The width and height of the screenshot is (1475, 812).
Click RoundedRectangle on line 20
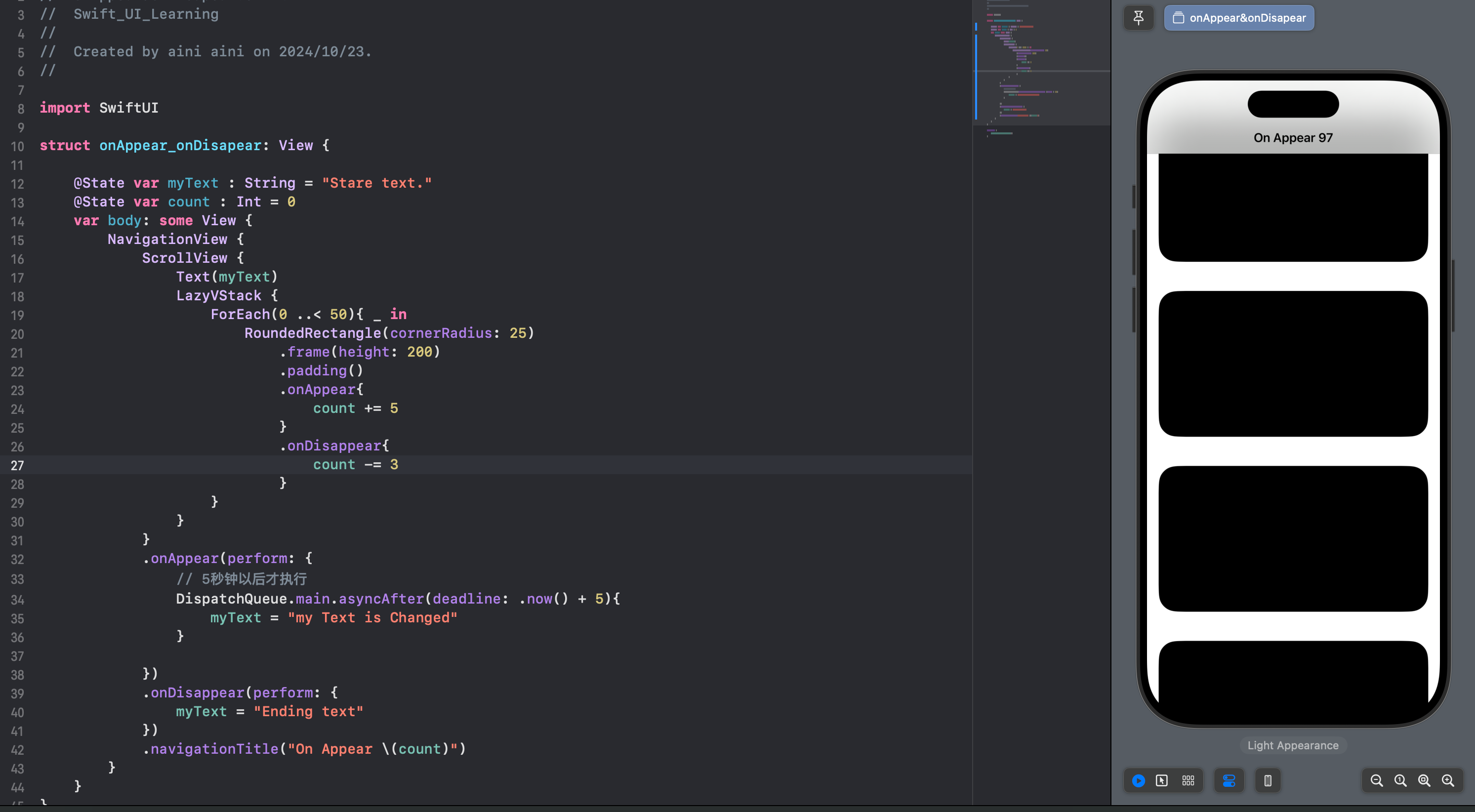point(313,333)
